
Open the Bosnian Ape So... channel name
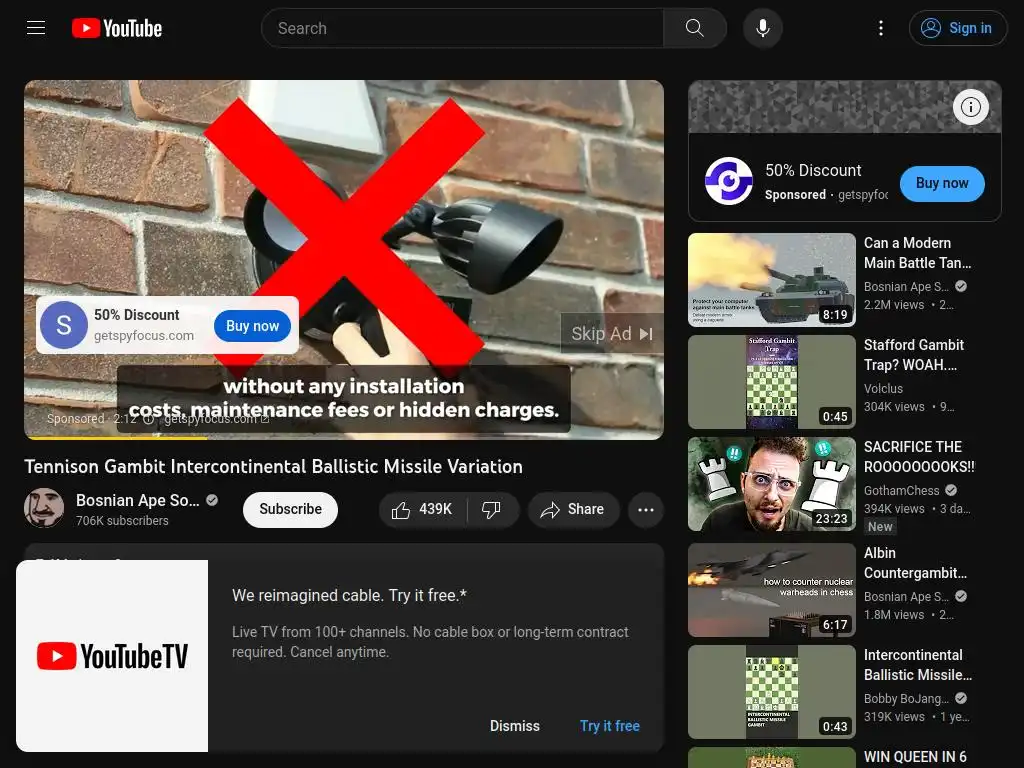tap(138, 500)
